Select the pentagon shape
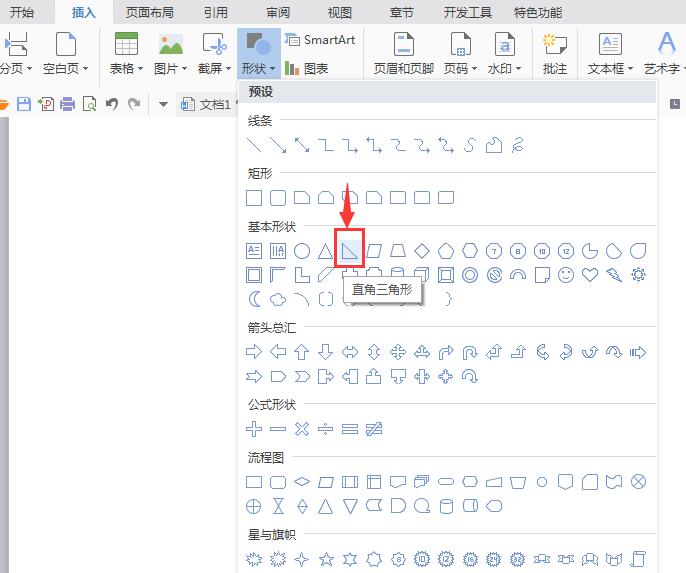The height and width of the screenshot is (573, 686). click(x=446, y=251)
